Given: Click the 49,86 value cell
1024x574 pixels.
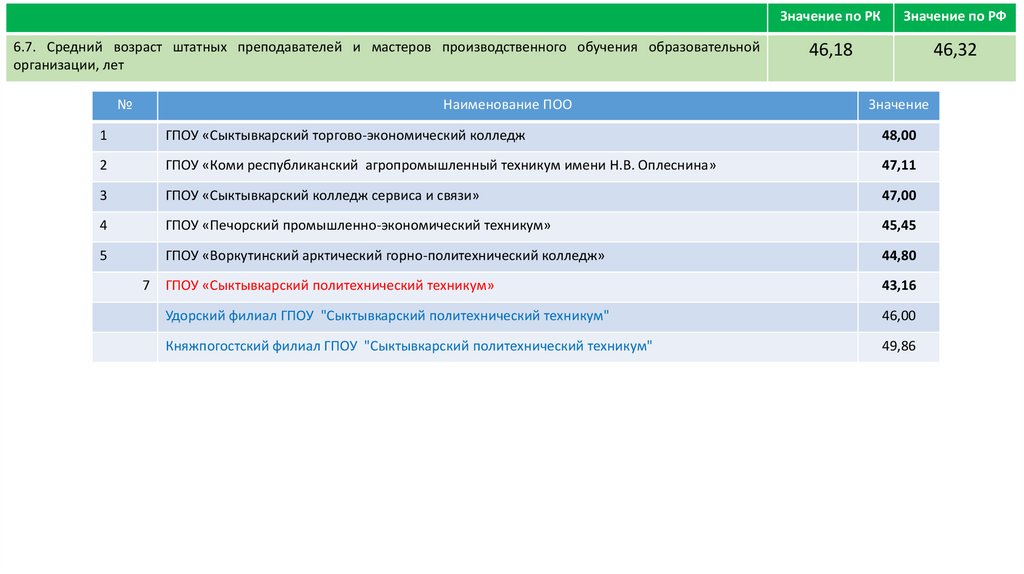Looking at the screenshot, I should [898, 346].
